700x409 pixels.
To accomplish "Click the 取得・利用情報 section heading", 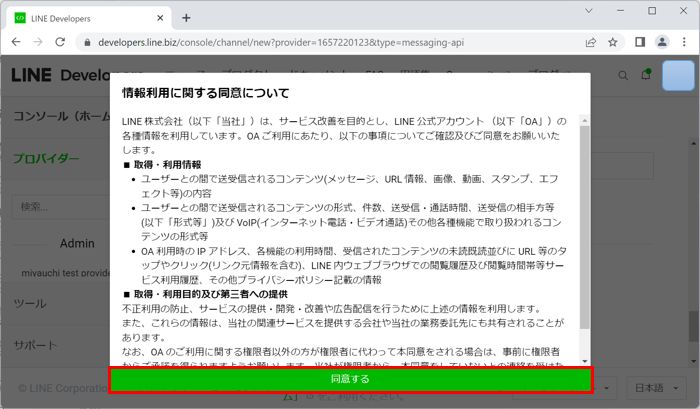I will 167,165.
